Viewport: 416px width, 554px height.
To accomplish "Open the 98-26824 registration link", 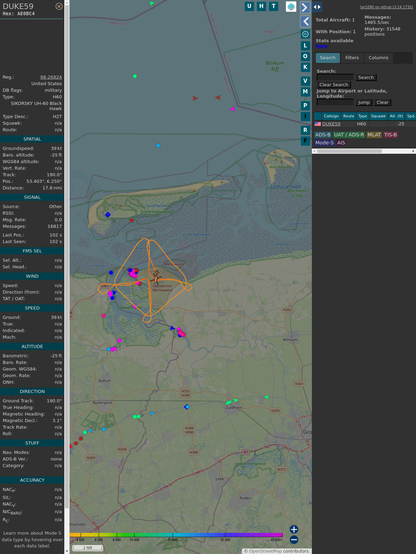I will pyautogui.click(x=51, y=77).
